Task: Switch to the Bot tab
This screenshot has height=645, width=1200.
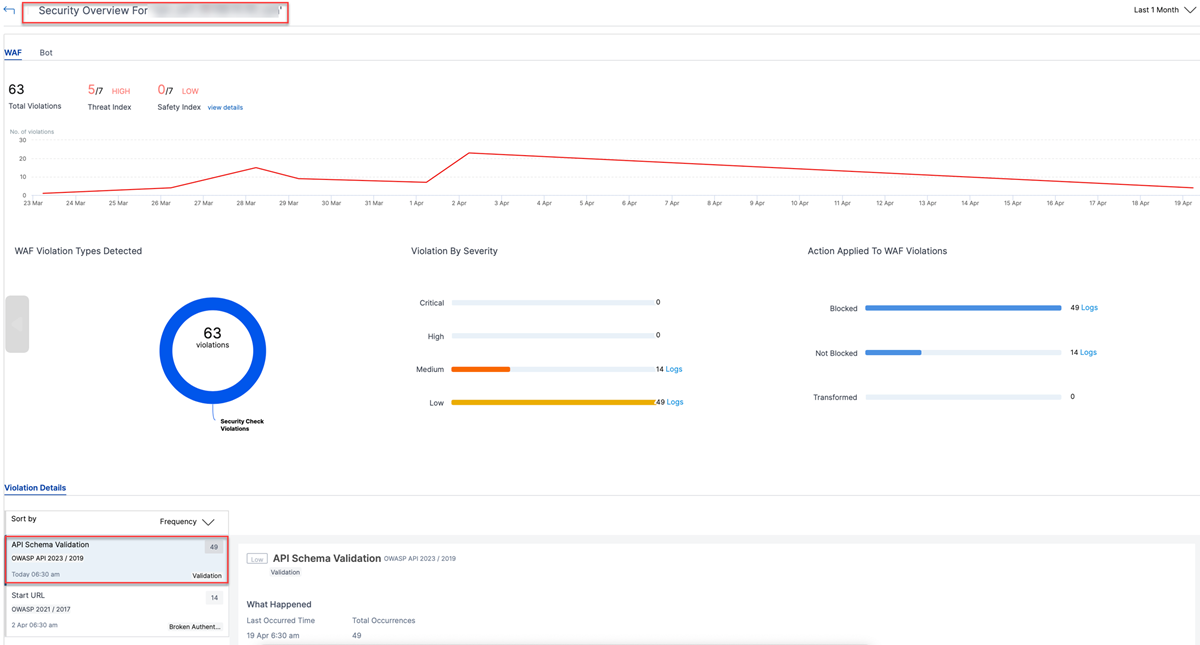Action: [x=46, y=52]
